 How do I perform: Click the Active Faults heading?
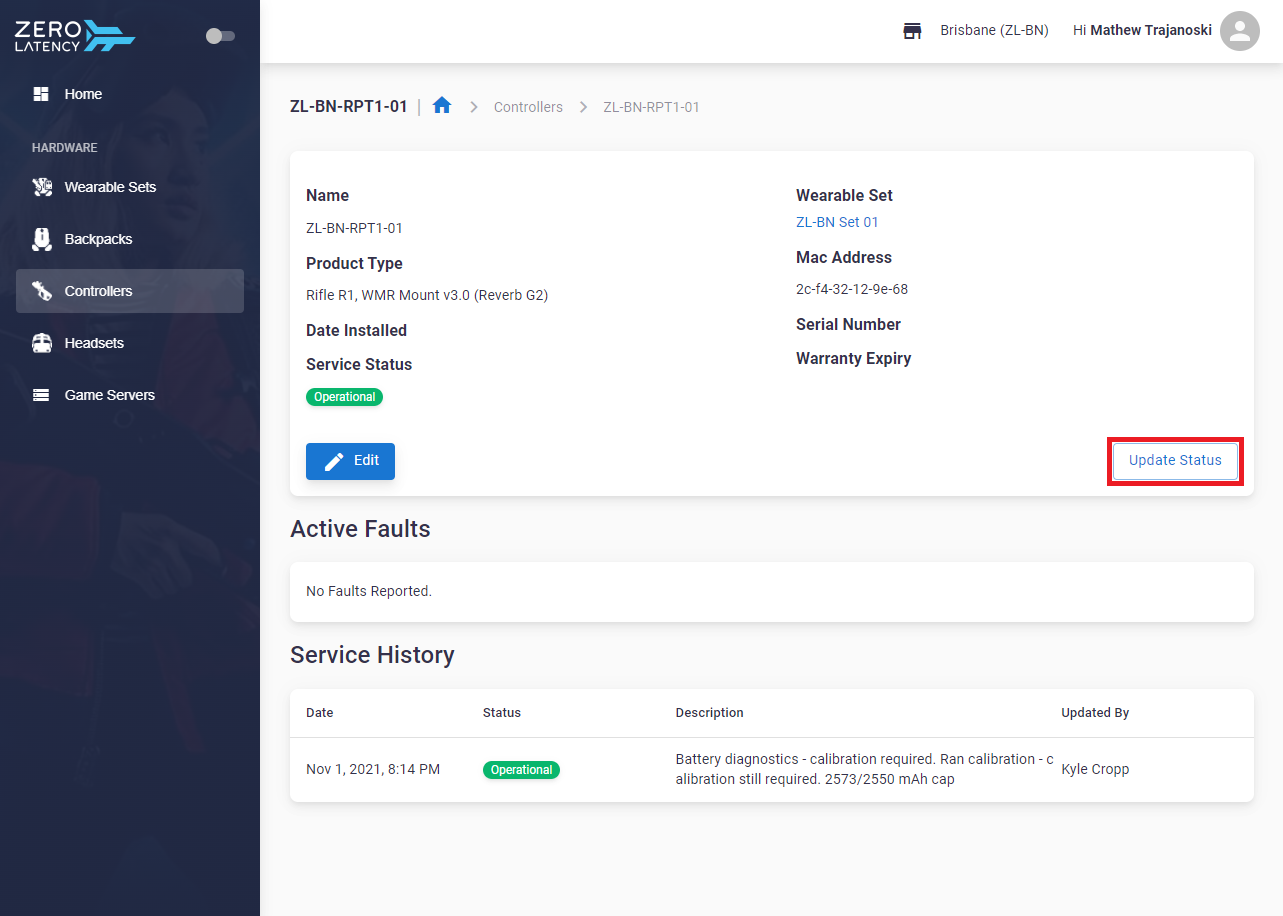[360, 529]
